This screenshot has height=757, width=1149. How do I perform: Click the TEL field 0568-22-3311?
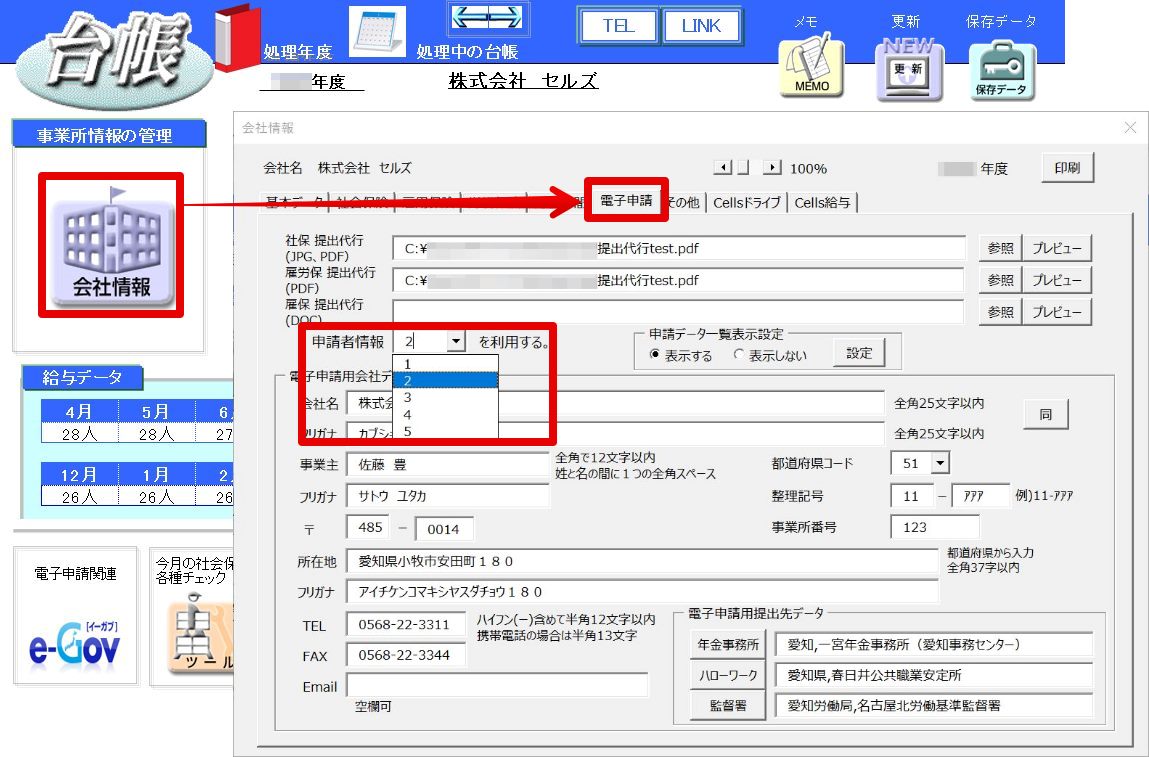point(406,625)
